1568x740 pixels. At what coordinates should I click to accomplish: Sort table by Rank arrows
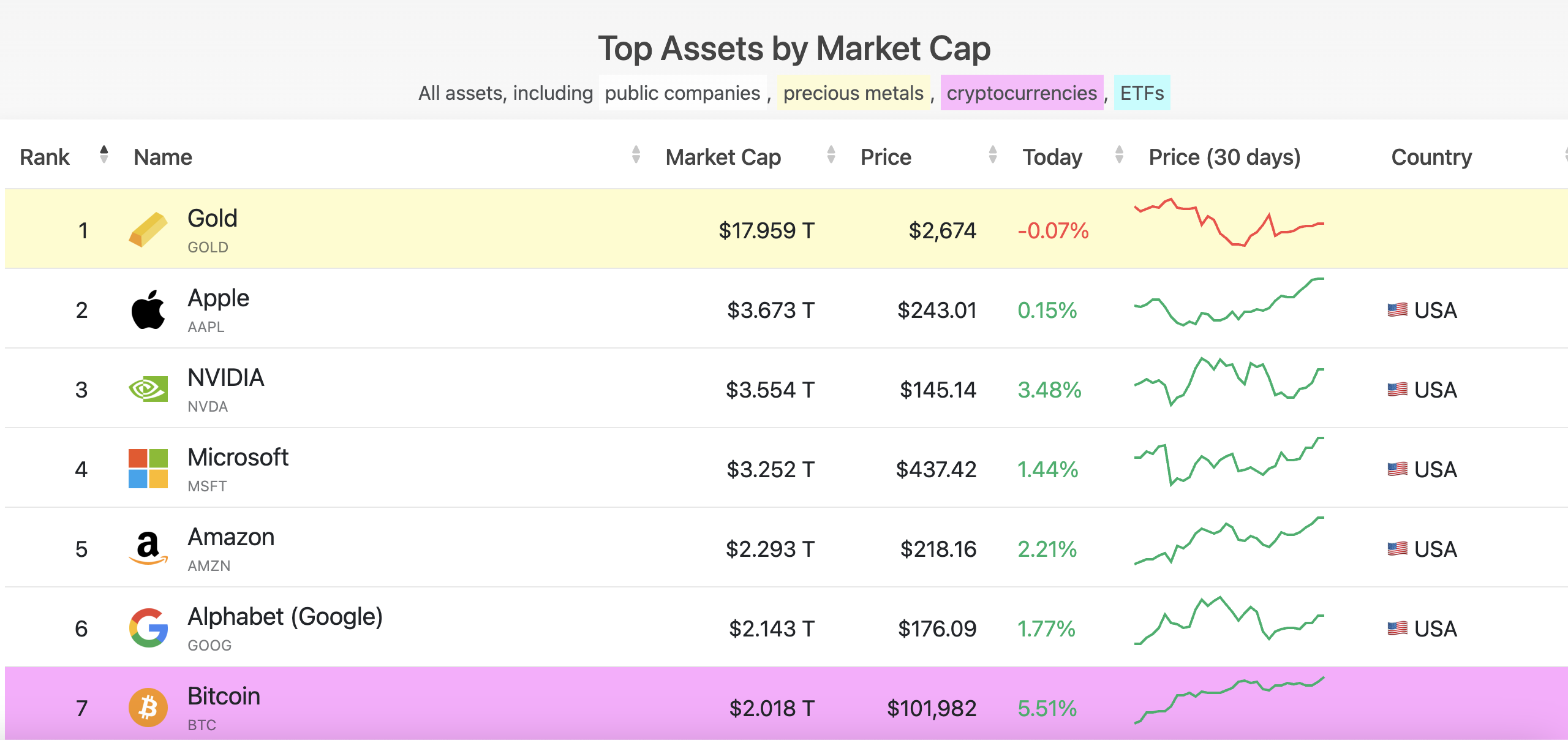pos(104,155)
